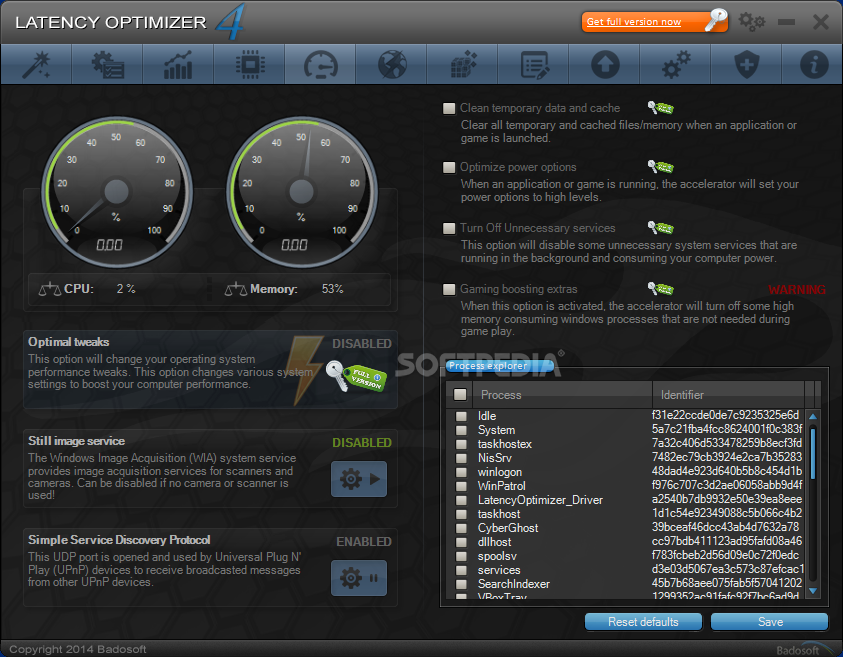Open the bar chart statistics tab
Image resolution: width=843 pixels, height=657 pixels.
tap(178, 65)
